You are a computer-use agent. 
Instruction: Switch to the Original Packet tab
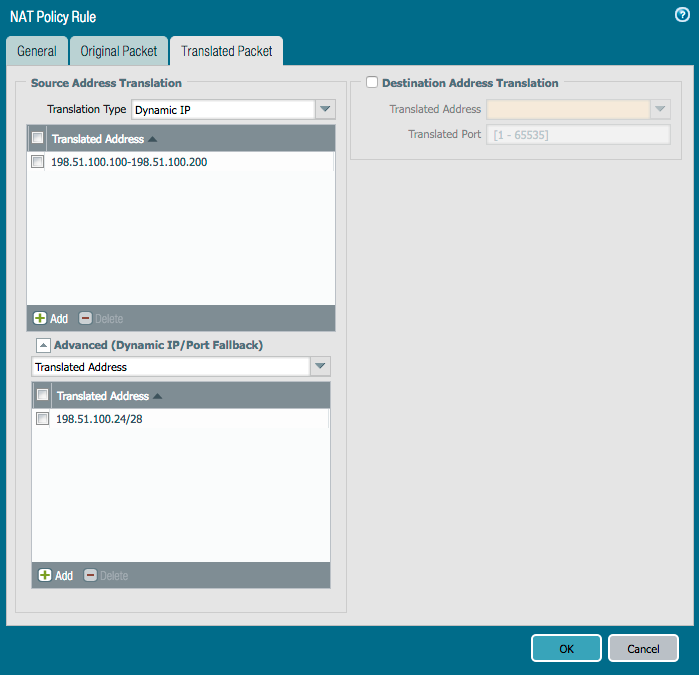(119, 51)
